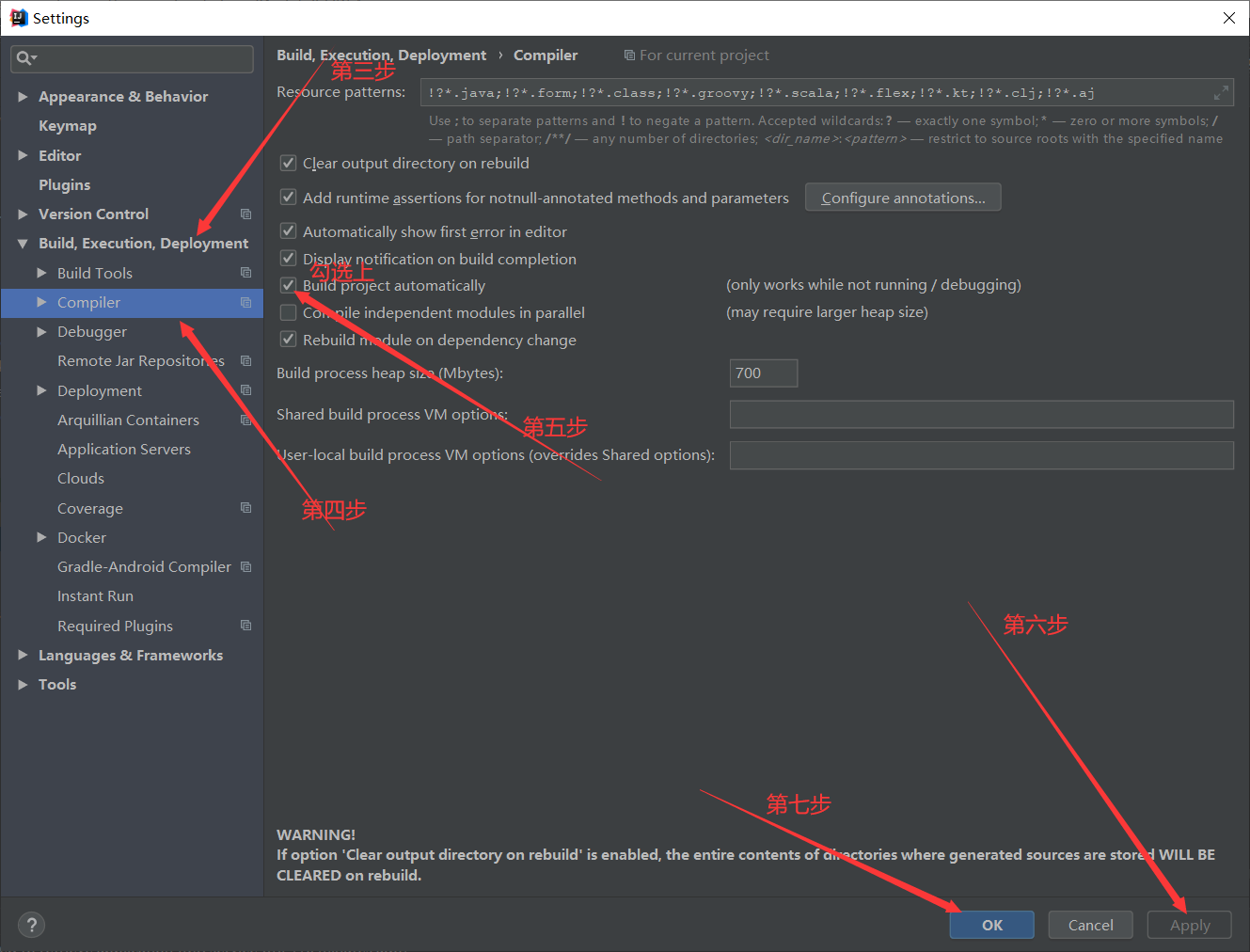Expand the Appearance & Behavior section
1250x952 pixels.
(23, 96)
